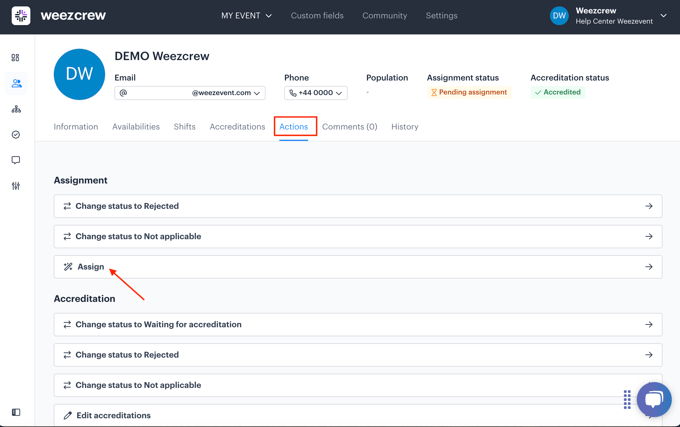Click the DW profile avatar
Image resolution: width=680 pixels, height=427 pixels.
(x=79, y=75)
